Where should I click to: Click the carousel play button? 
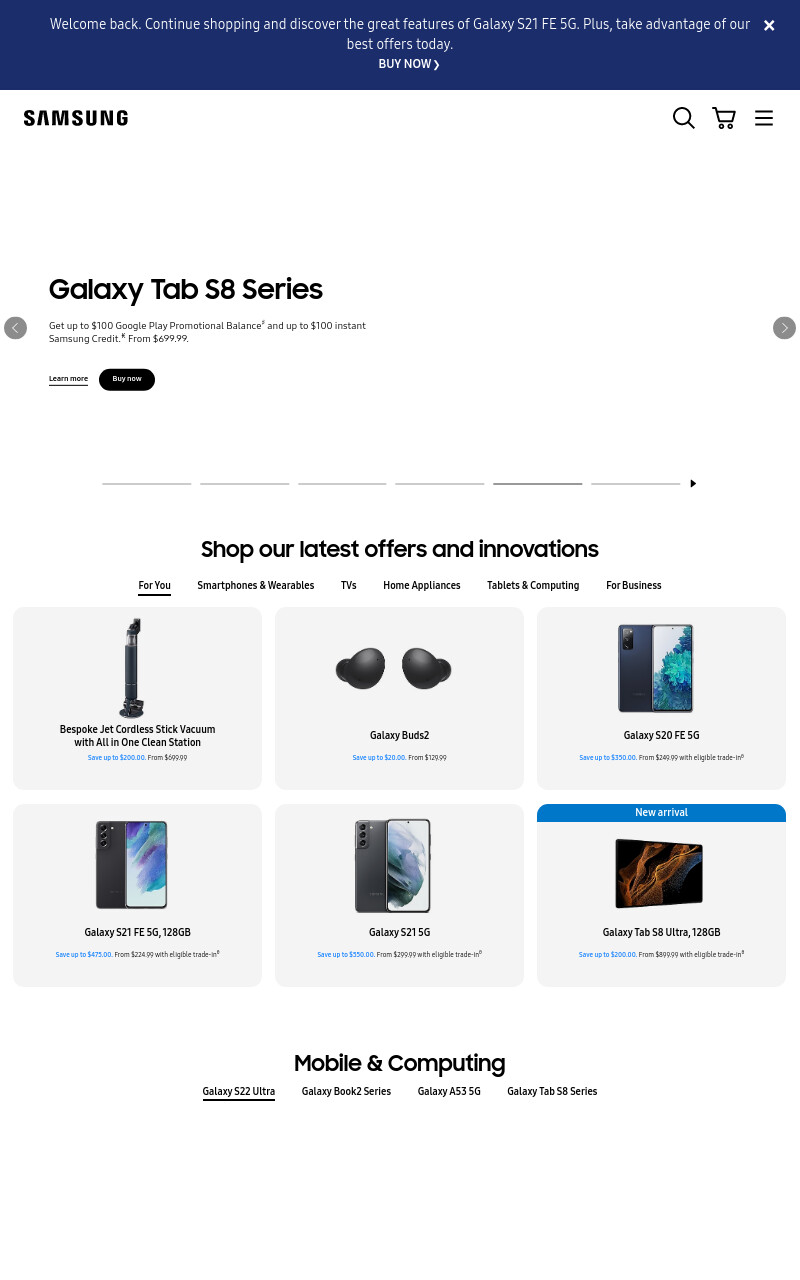coord(693,484)
